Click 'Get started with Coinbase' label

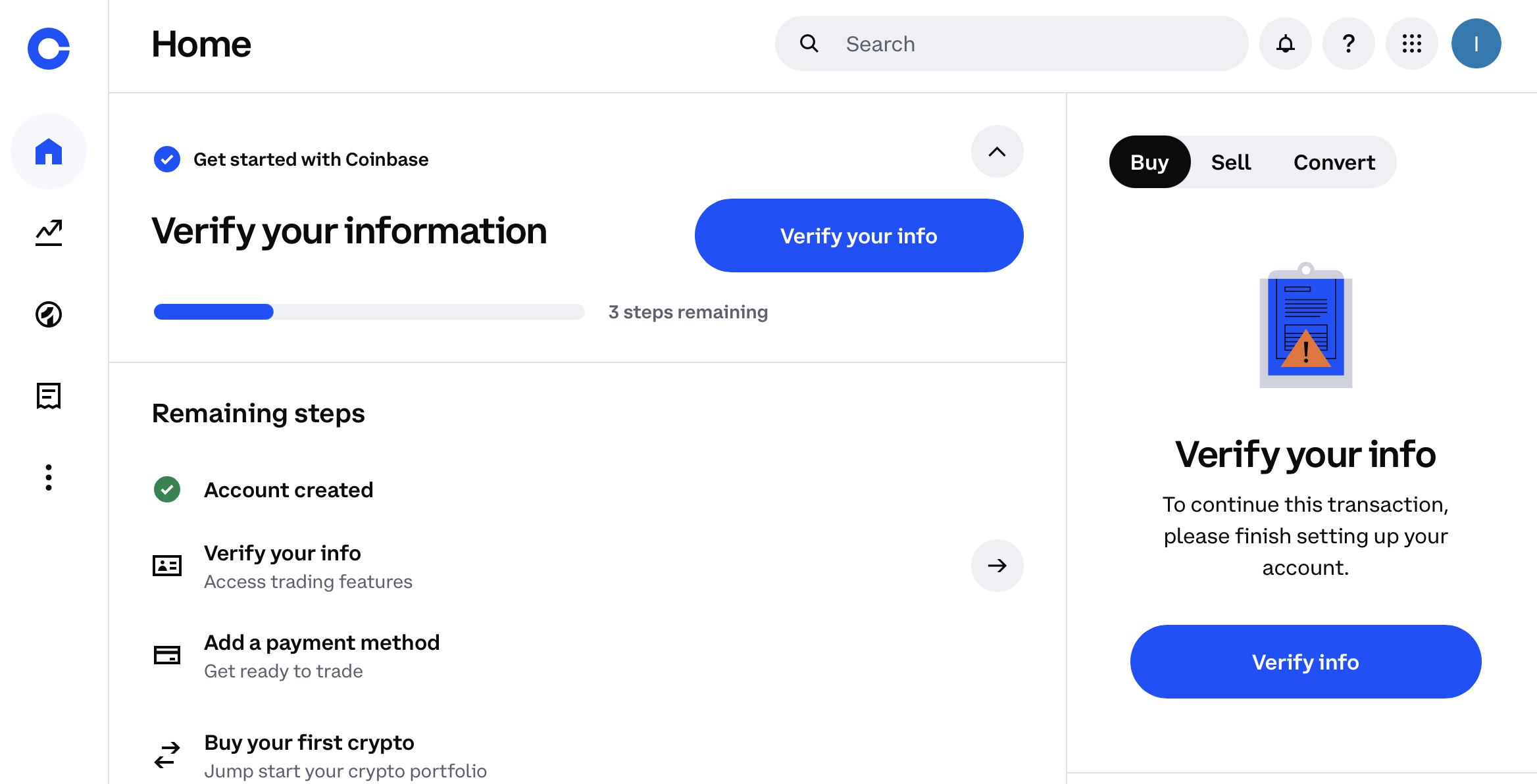click(311, 159)
